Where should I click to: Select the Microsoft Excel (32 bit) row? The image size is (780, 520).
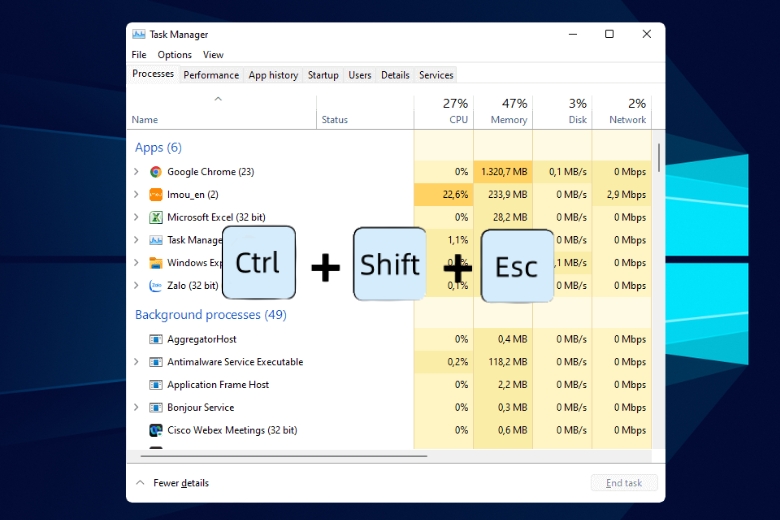(x=390, y=217)
